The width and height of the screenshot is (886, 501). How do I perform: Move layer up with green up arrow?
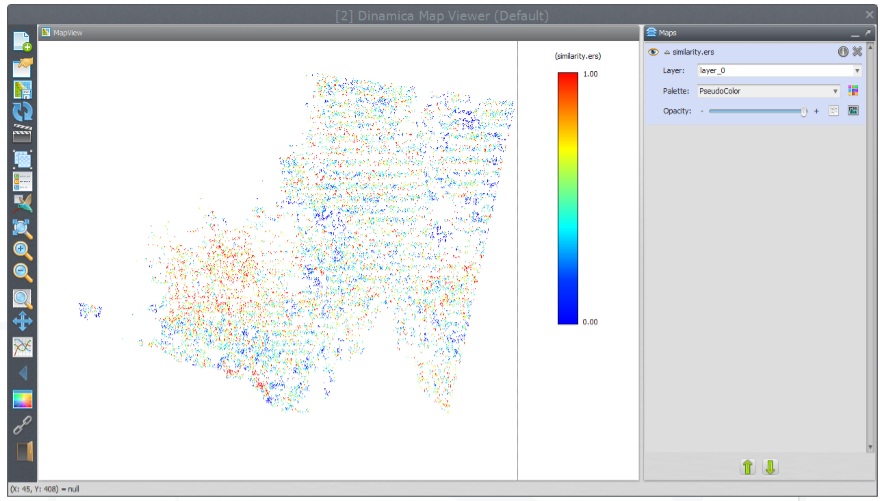[747, 466]
